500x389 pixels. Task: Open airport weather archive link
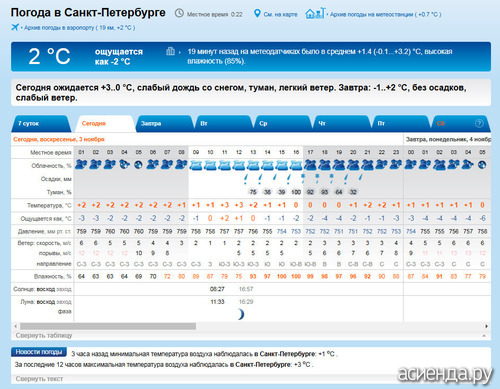click(x=79, y=28)
